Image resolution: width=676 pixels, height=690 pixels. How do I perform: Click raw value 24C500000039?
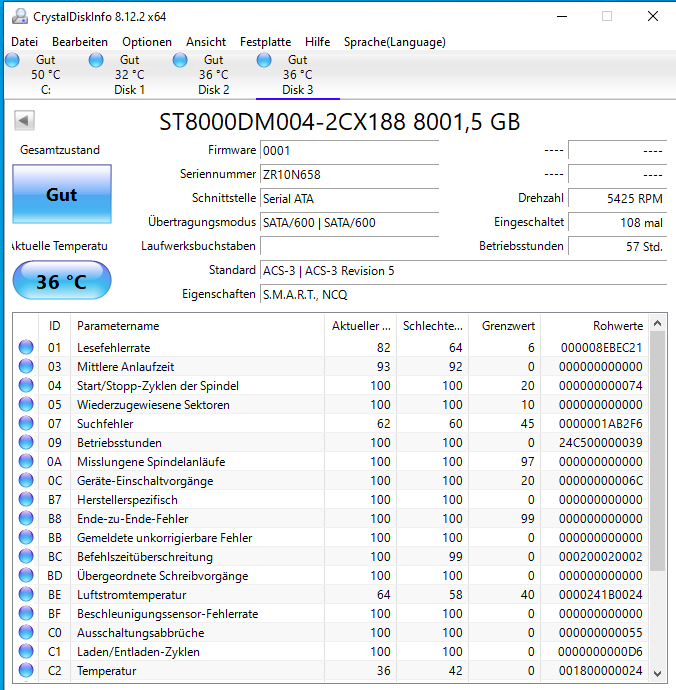[x=600, y=443]
